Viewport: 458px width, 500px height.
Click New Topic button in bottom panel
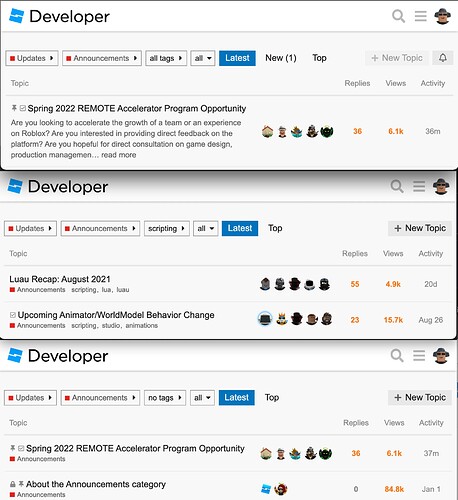pyautogui.click(x=420, y=398)
